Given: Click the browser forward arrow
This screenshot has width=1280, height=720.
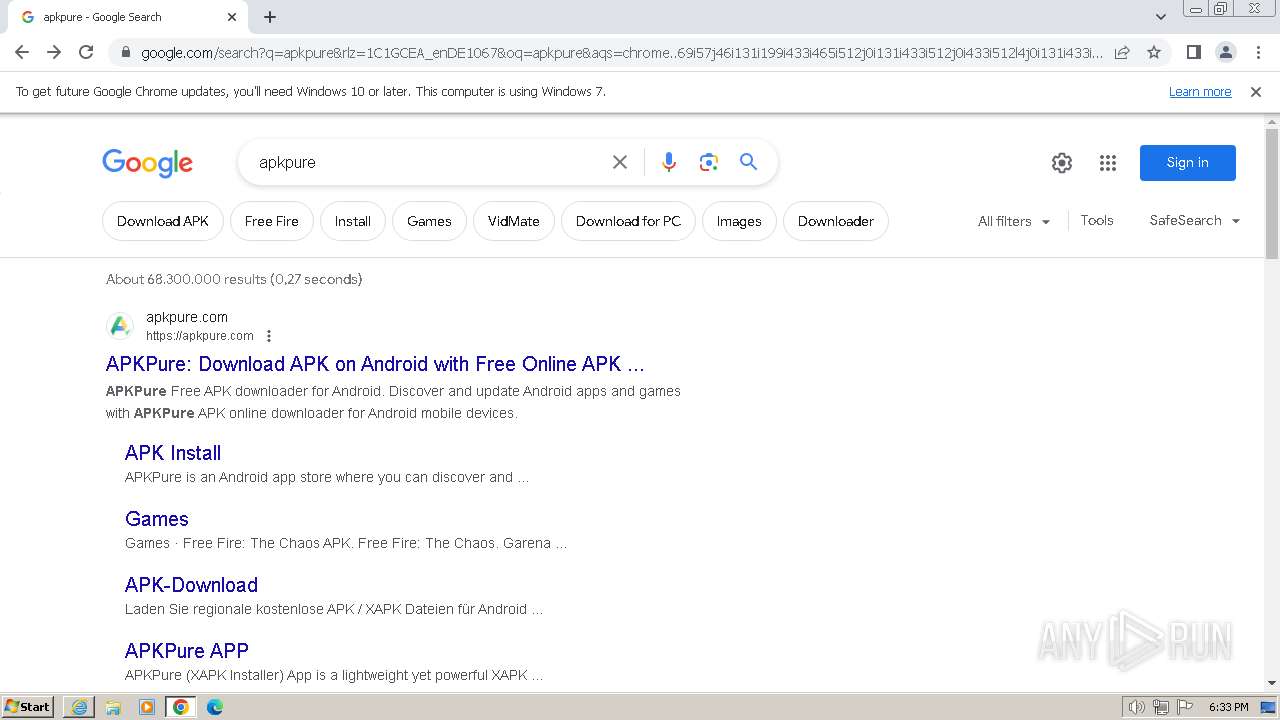Looking at the screenshot, I should click(x=54, y=52).
